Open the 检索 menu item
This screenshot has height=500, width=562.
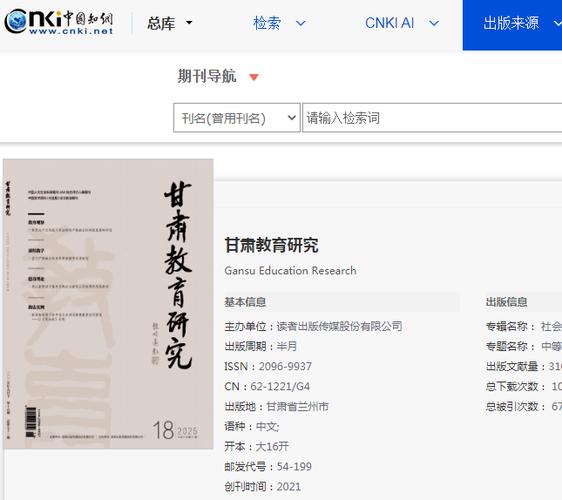click(267, 23)
